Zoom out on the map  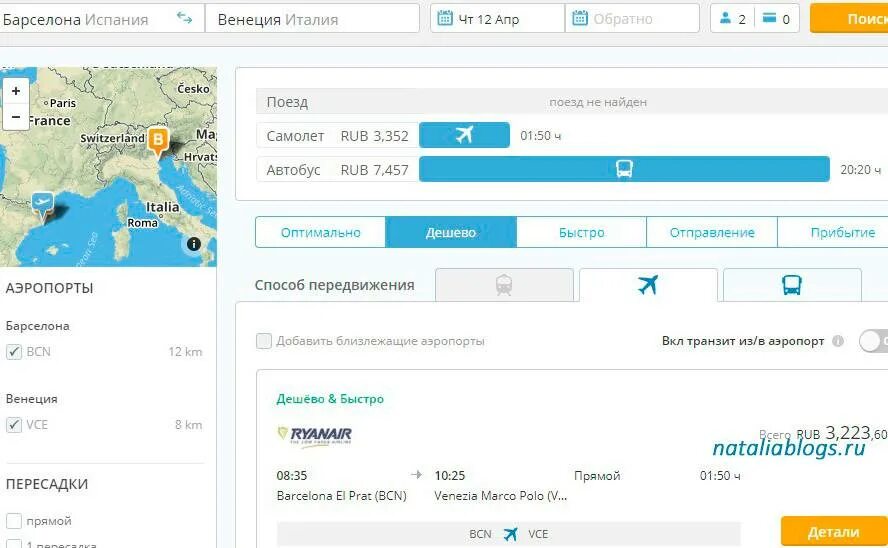pyautogui.click(x=16, y=117)
